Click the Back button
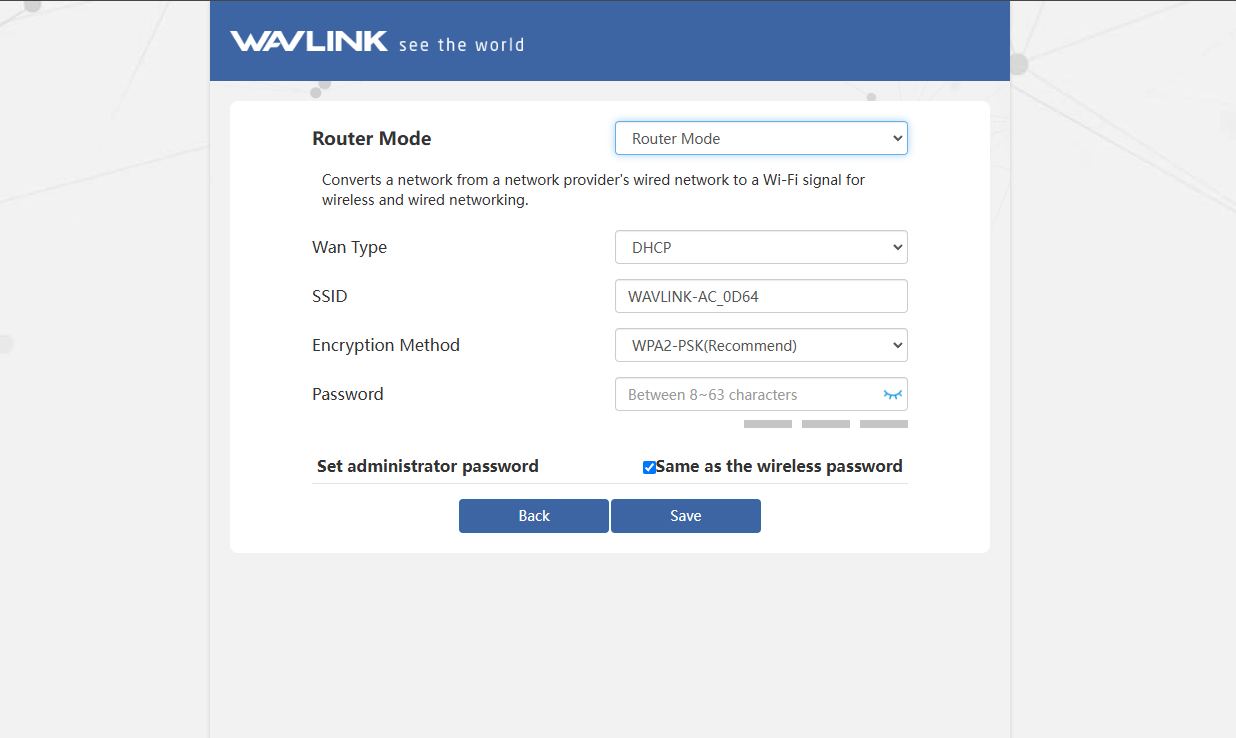The height and width of the screenshot is (738, 1236). tap(534, 516)
